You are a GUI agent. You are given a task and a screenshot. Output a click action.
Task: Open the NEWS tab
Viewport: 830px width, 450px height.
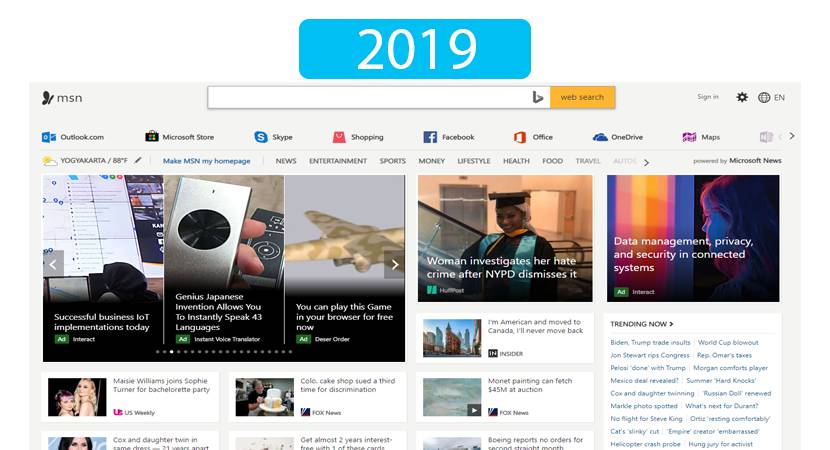click(286, 160)
